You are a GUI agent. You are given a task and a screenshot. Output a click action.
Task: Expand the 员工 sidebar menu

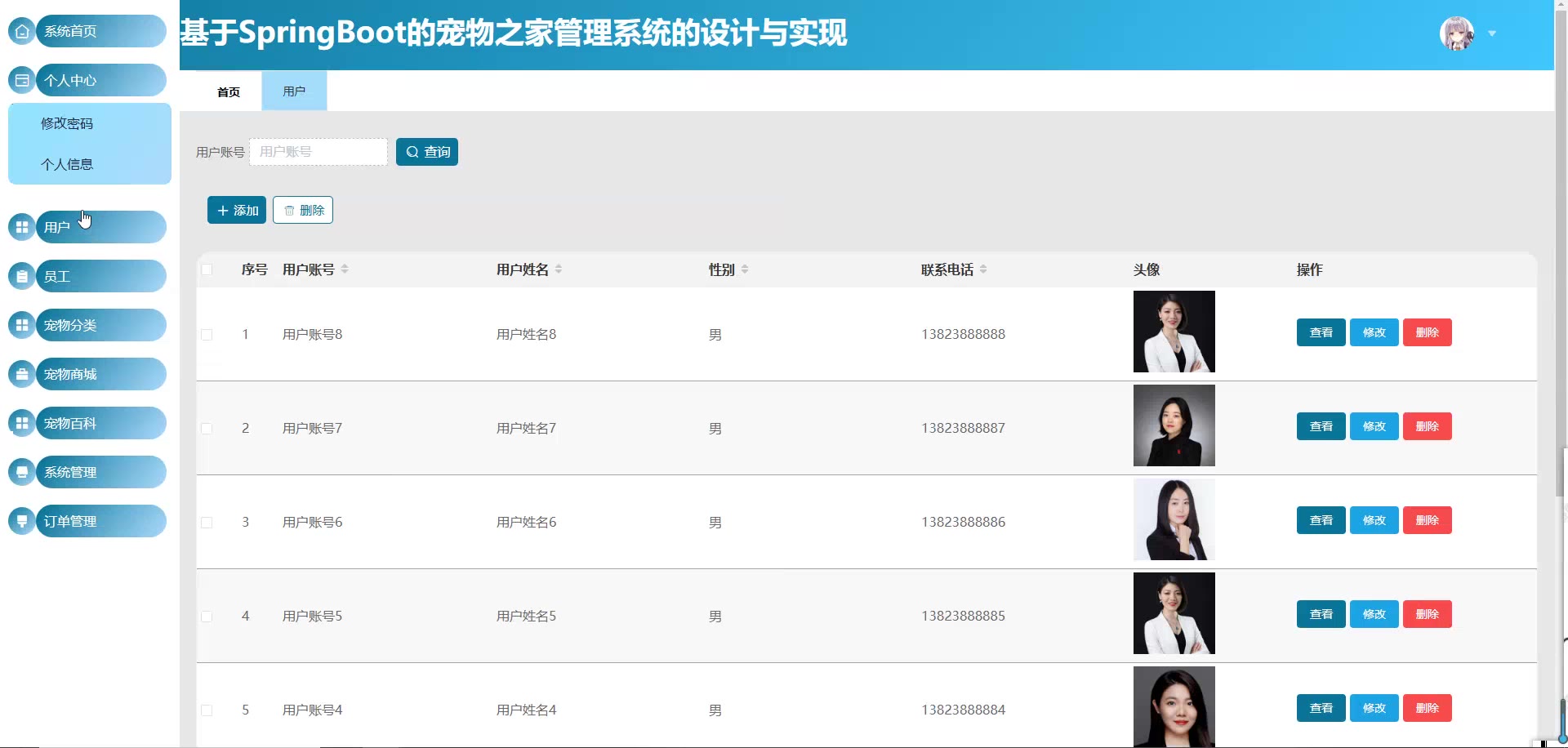click(101, 276)
